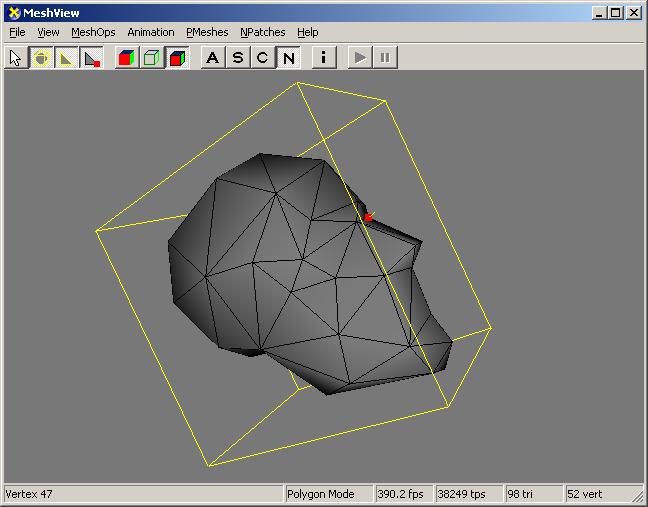Open the MeshOps menu
This screenshot has height=507, width=648.
coord(93,32)
